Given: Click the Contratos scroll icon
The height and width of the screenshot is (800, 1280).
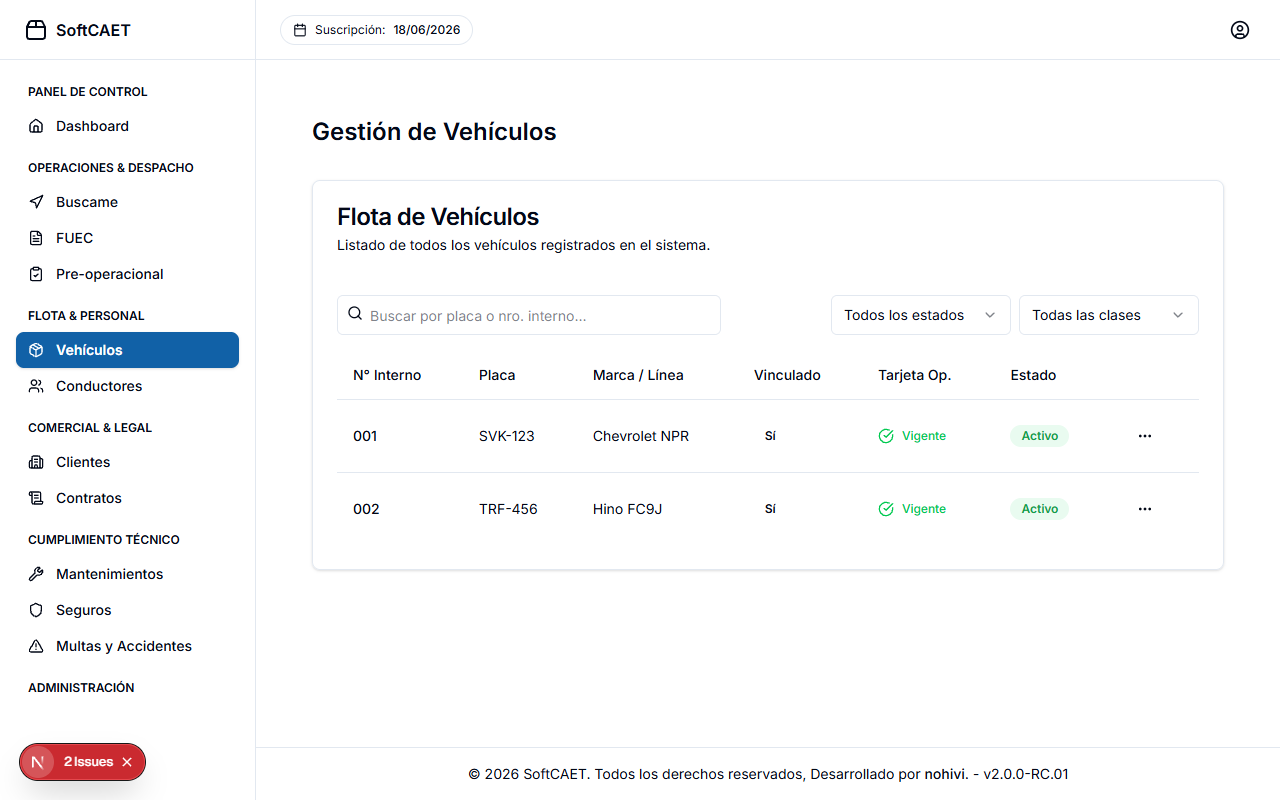Looking at the screenshot, I should [36, 498].
